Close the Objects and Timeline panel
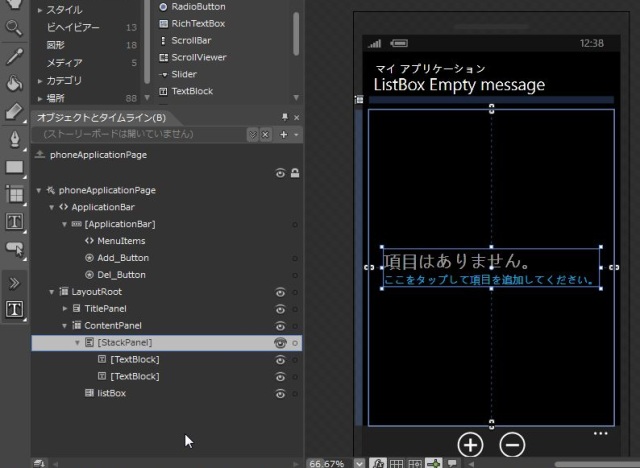Screen dimensions: 640x468 [x=297, y=118]
